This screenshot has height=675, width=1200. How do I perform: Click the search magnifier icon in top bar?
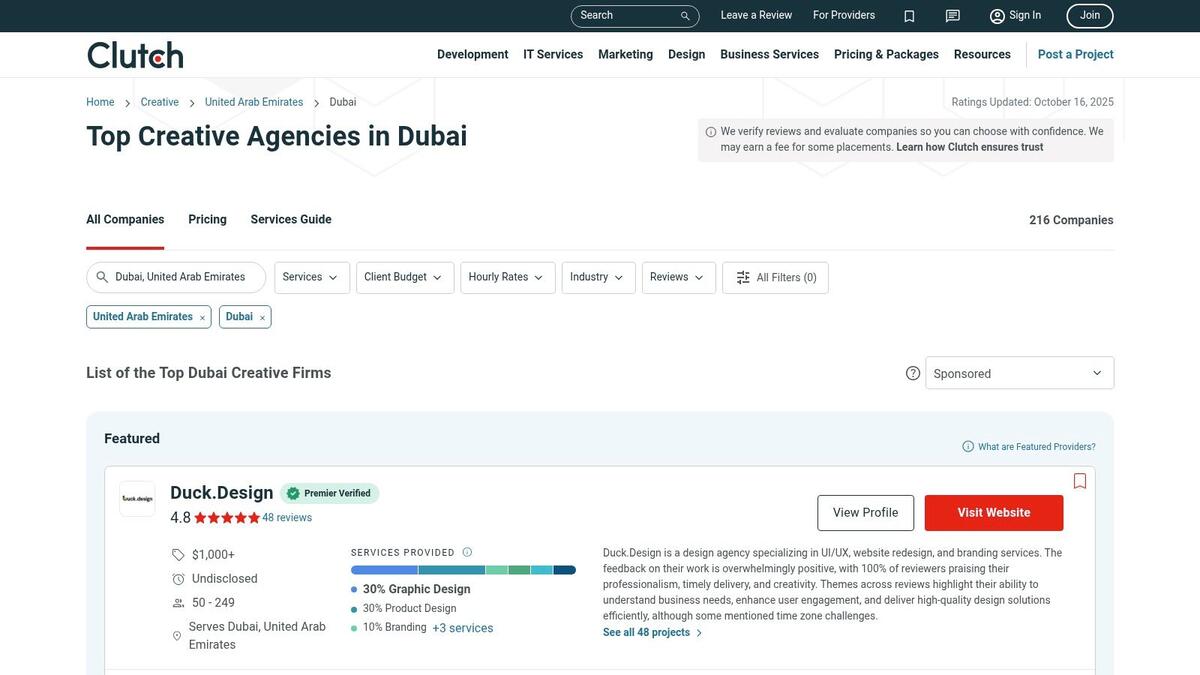685,16
